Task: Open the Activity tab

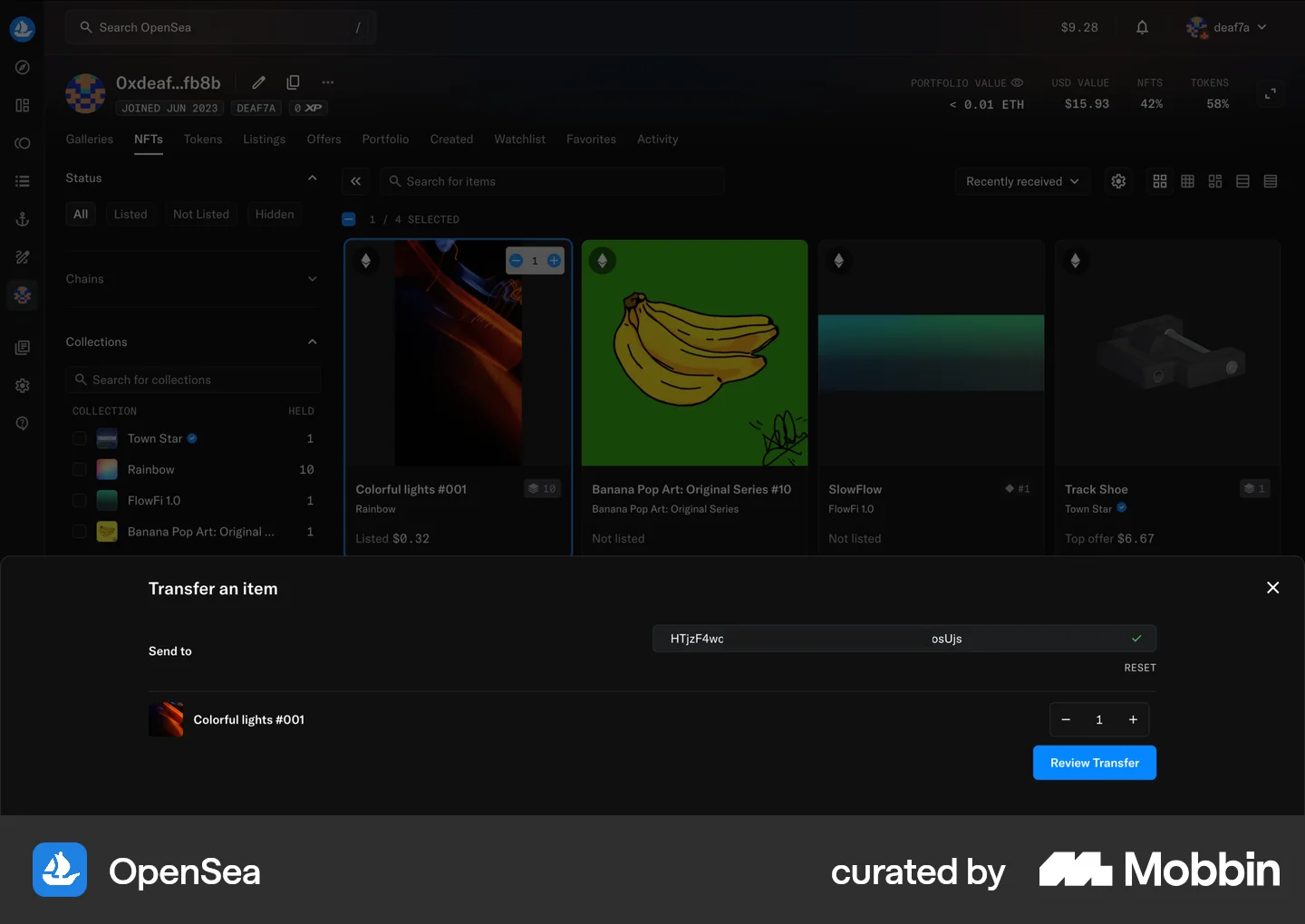Action: [x=658, y=140]
